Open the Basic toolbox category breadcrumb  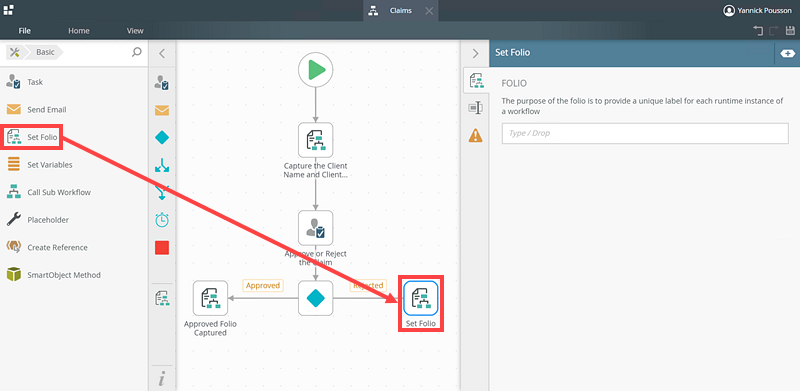pyautogui.click(x=45, y=52)
